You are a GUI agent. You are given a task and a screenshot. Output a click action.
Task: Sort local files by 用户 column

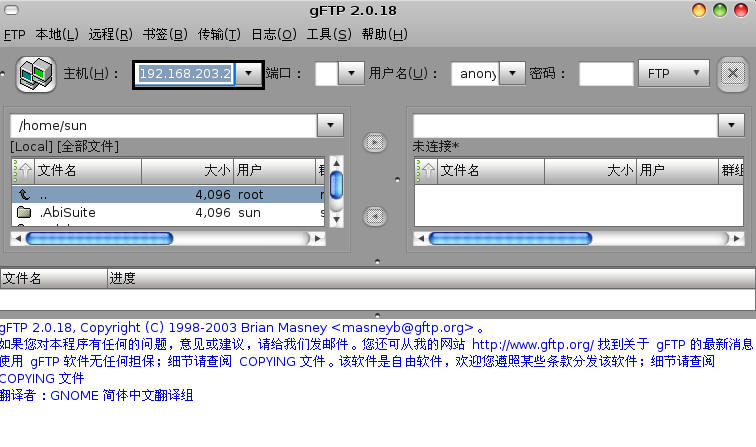click(274, 170)
